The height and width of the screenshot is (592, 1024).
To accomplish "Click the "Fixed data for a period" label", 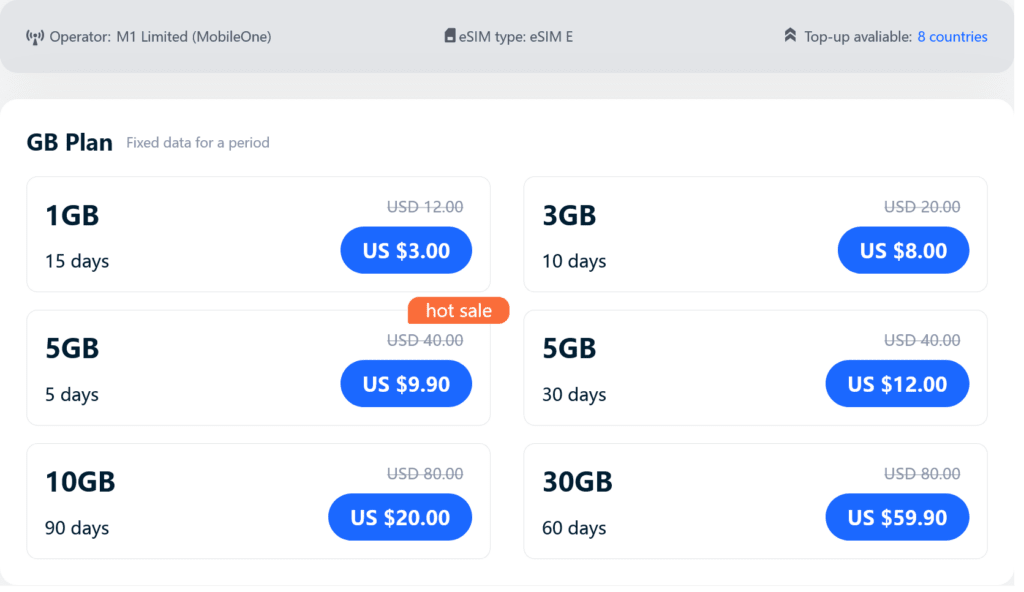I will (x=198, y=142).
